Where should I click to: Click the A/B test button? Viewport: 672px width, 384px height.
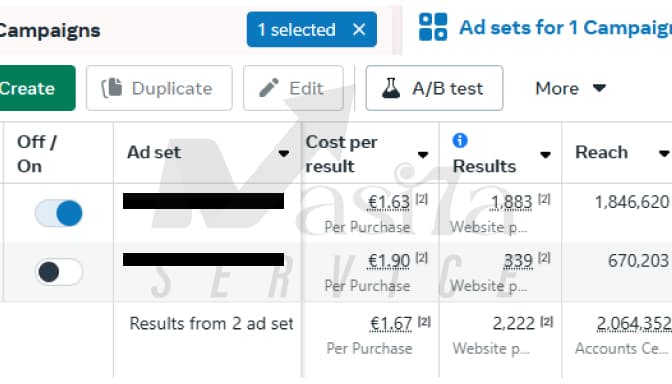(x=434, y=88)
